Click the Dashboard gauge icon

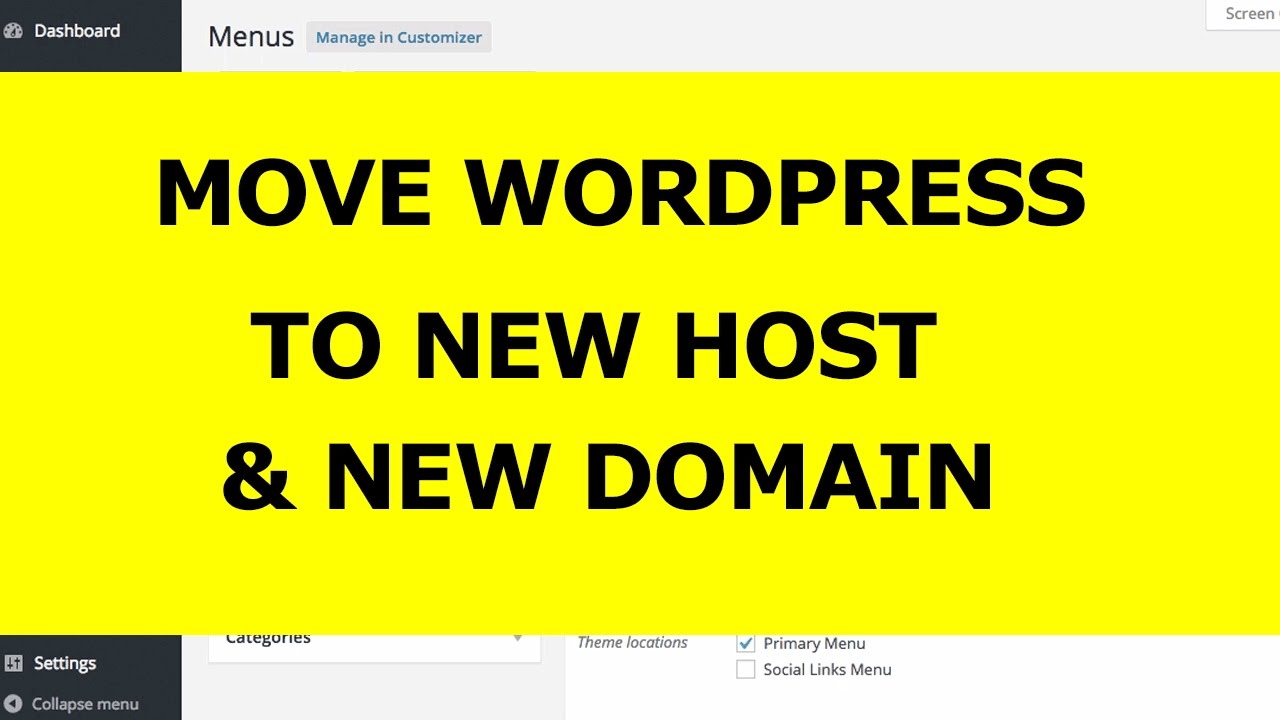click(x=13, y=31)
